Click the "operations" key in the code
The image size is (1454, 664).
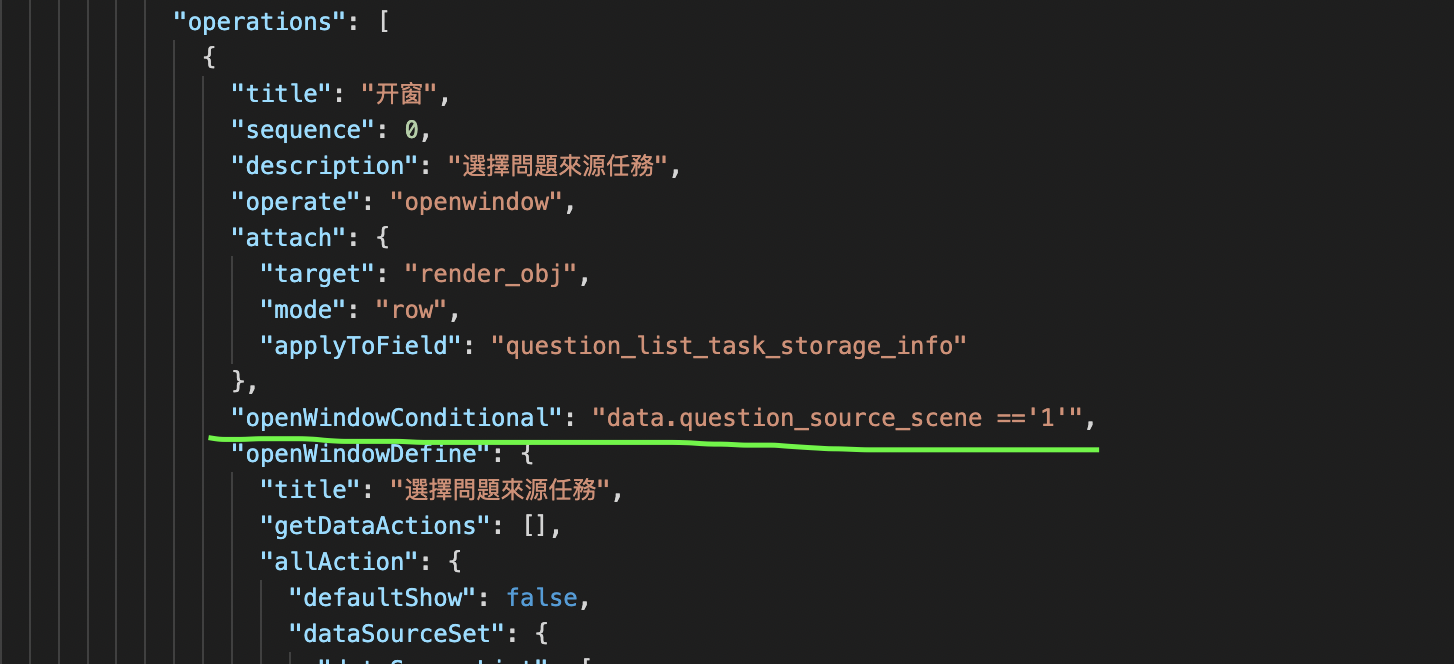260,21
